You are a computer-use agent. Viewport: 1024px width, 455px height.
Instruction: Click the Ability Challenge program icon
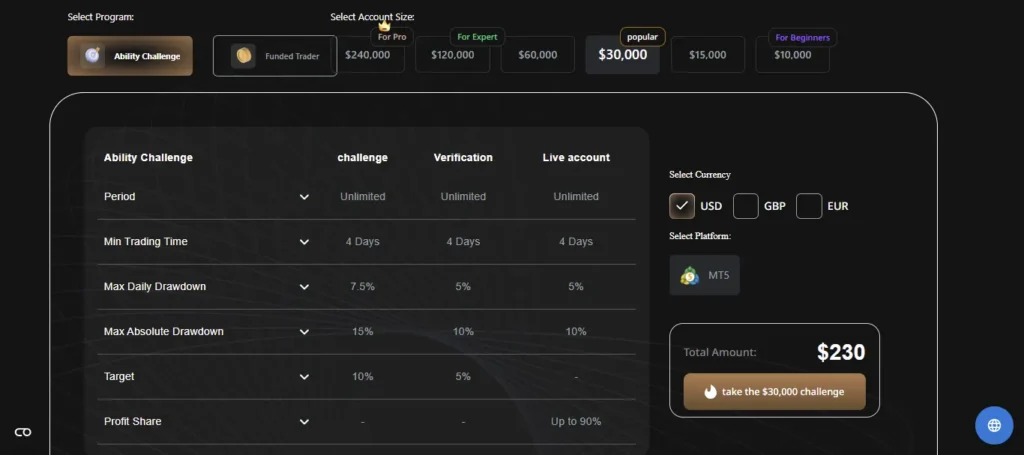coord(92,55)
